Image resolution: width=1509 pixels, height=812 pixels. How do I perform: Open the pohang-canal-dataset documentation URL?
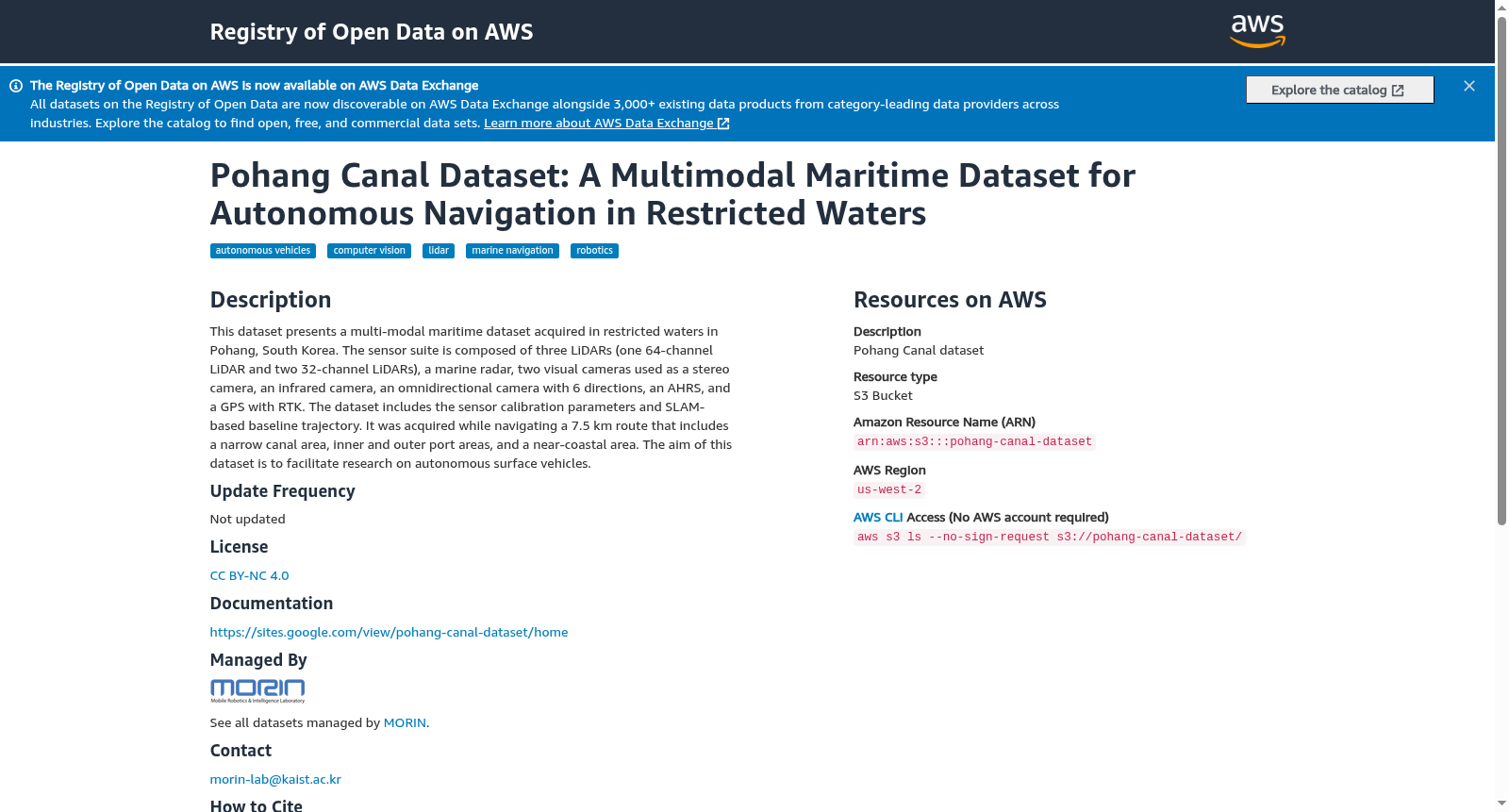(390, 632)
